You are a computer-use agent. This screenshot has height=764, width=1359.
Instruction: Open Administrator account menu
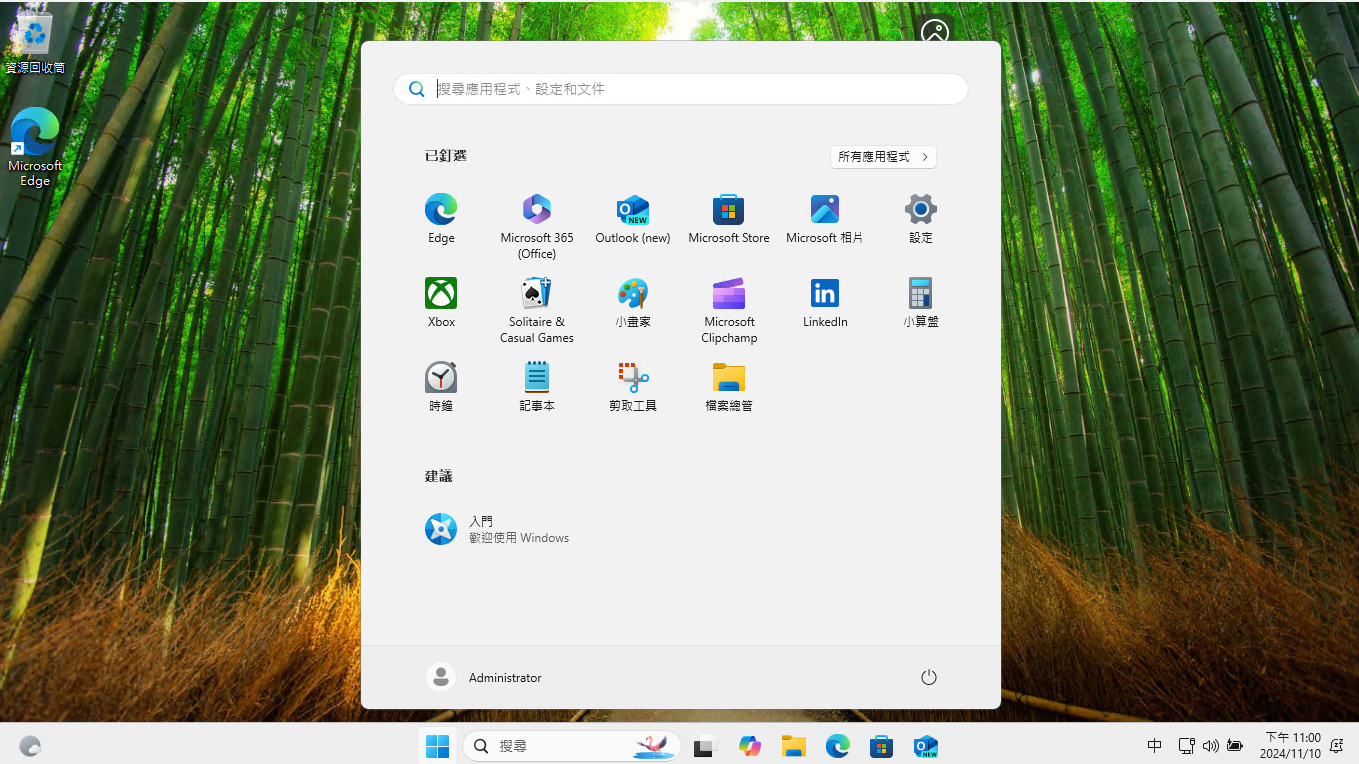[485, 677]
